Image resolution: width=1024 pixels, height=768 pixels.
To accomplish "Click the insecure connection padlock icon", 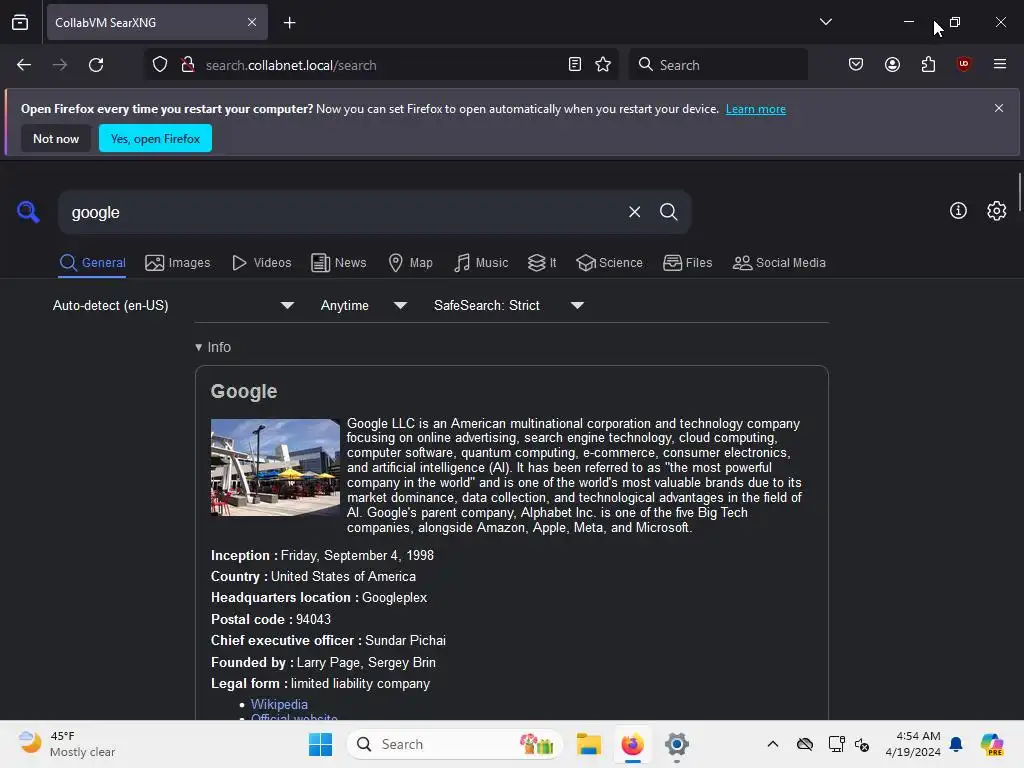I will [188, 65].
